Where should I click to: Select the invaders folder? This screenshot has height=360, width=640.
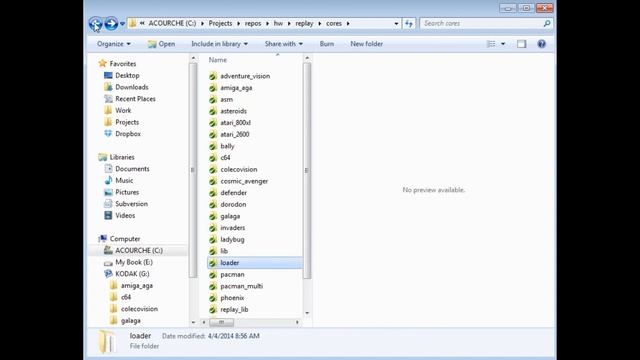233,228
